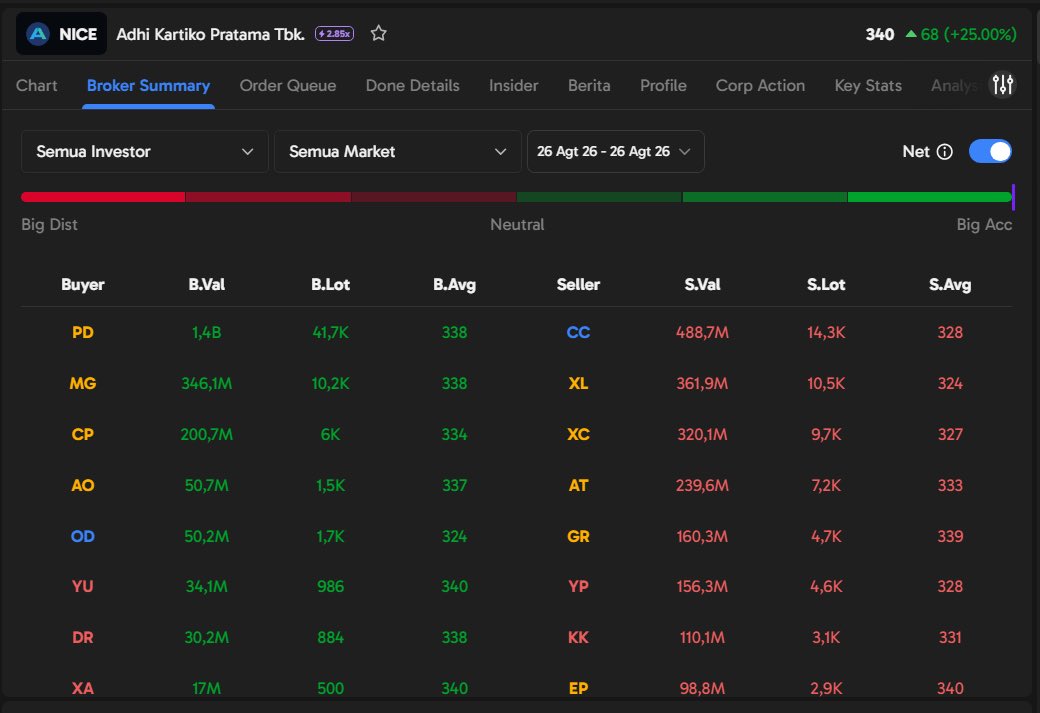Click the 14,3K sell lot cell
Viewport: 1040px width, 713px height.
[x=826, y=332]
